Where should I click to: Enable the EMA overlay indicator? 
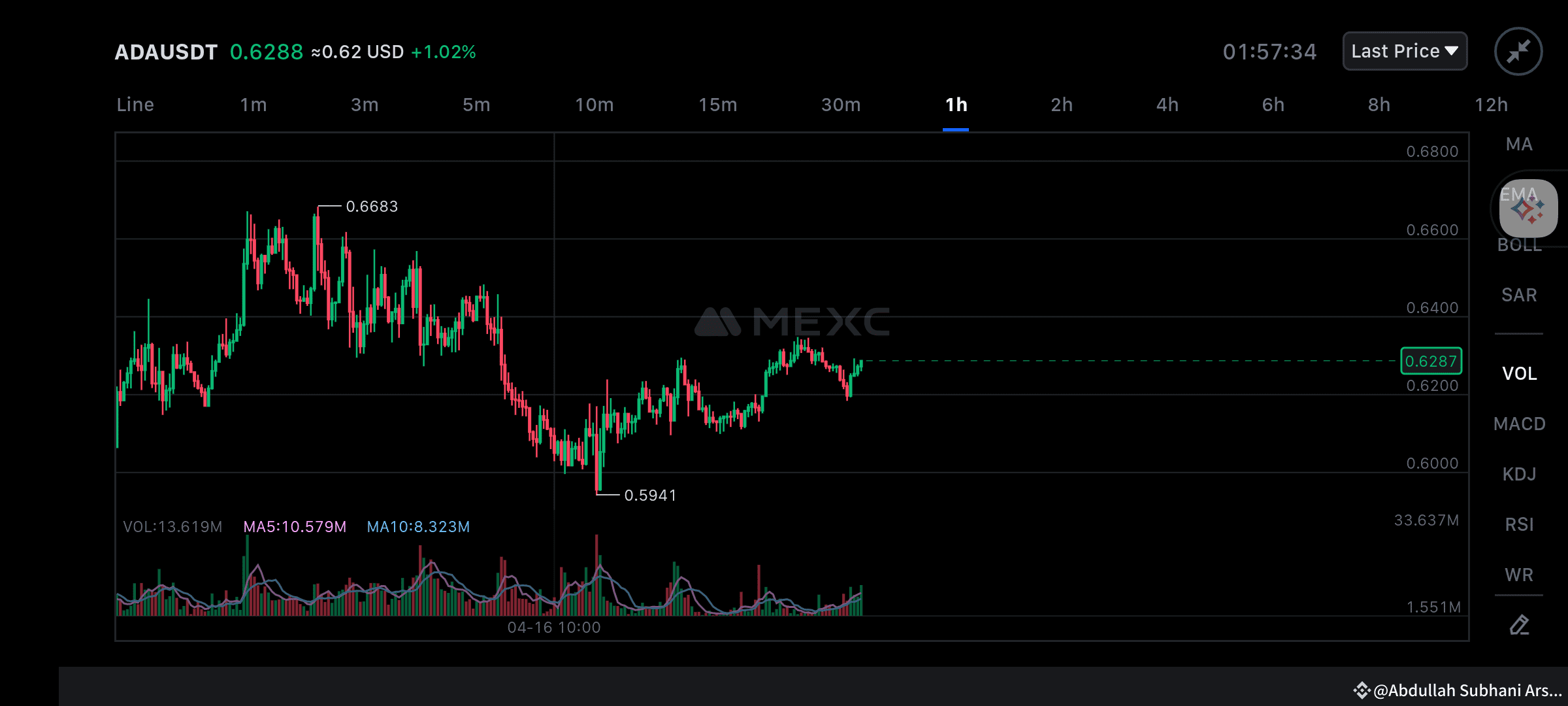[1519, 193]
